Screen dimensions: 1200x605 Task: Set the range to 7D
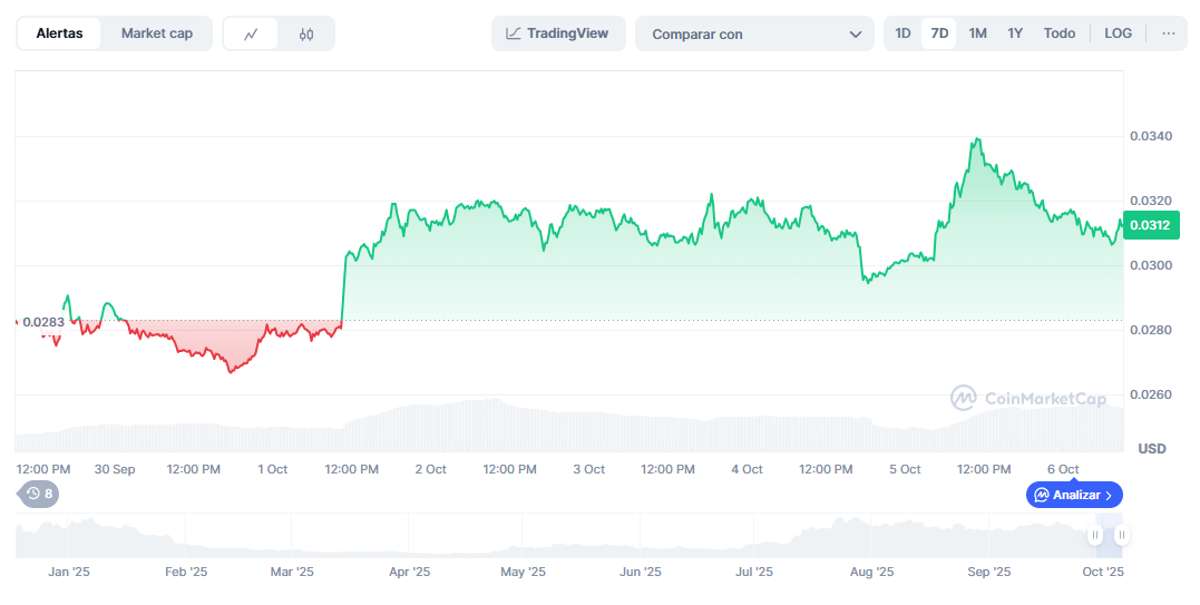point(939,33)
